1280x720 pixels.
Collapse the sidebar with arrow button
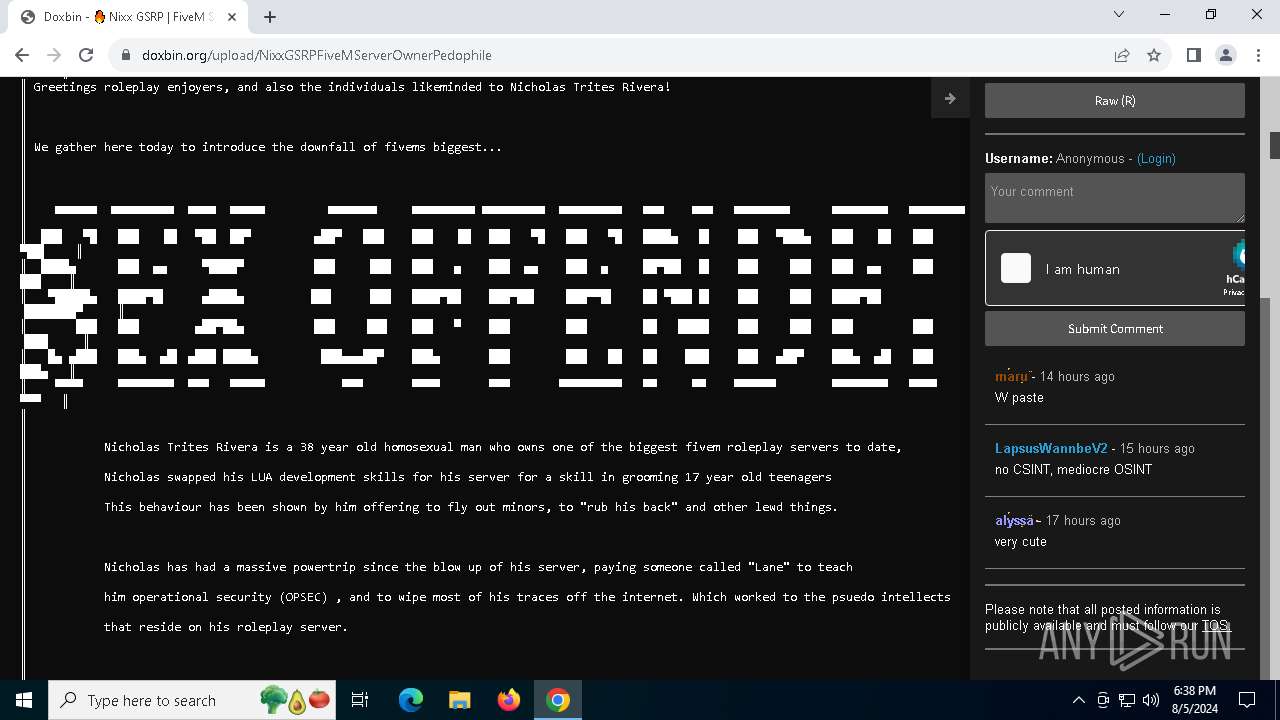(x=950, y=98)
